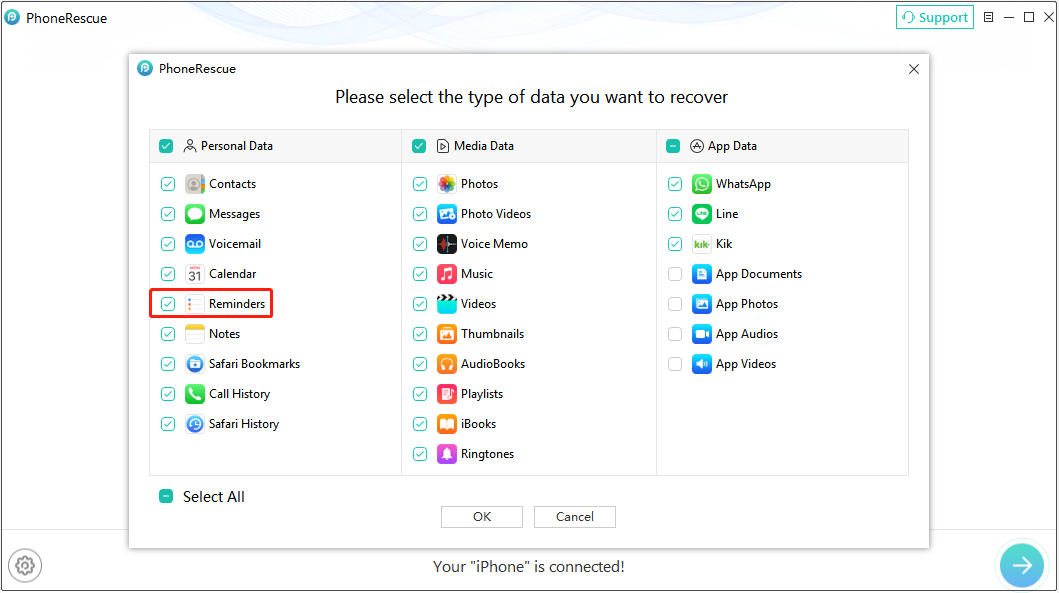Viewport: 1059px width, 593px height.
Task: Check the App Photos checkbox
Action: (675, 304)
